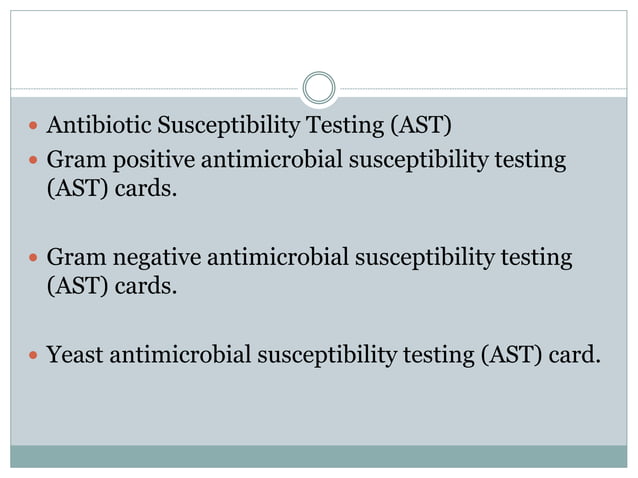Click the bullet beside Gram positive line
This screenshot has width=638, height=478.
(35, 160)
